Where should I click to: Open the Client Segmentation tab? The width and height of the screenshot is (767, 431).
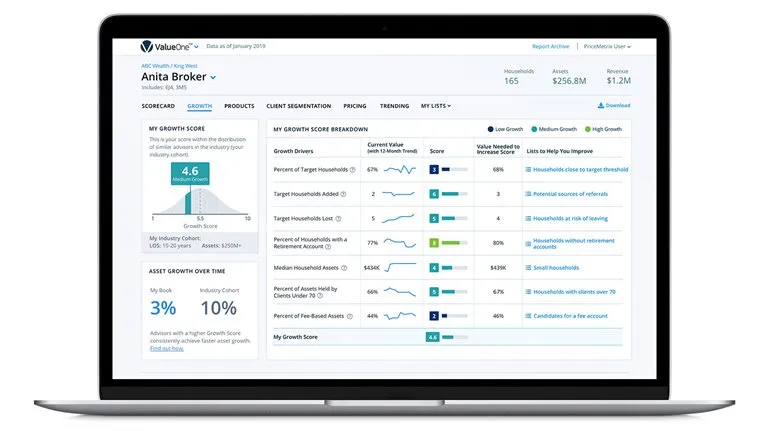click(298, 105)
